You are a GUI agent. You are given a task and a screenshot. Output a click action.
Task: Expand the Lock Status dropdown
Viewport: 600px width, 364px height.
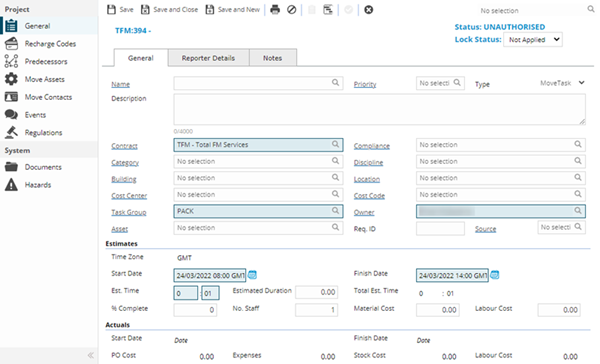click(533, 39)
